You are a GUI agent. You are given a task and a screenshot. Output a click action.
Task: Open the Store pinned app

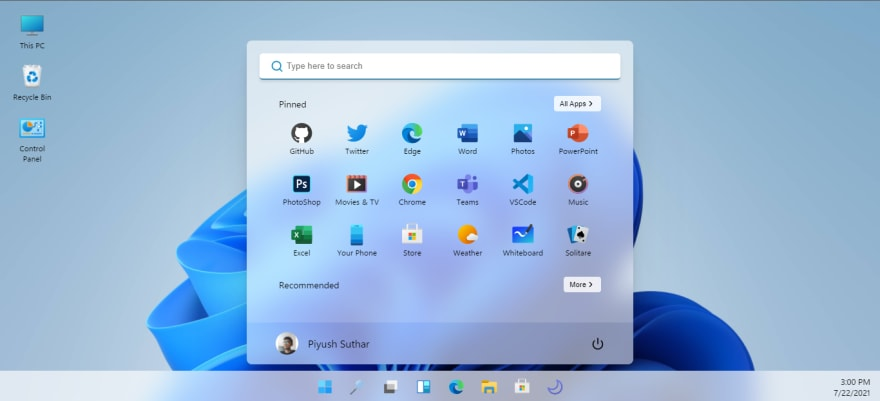click(x=412, y=241)
